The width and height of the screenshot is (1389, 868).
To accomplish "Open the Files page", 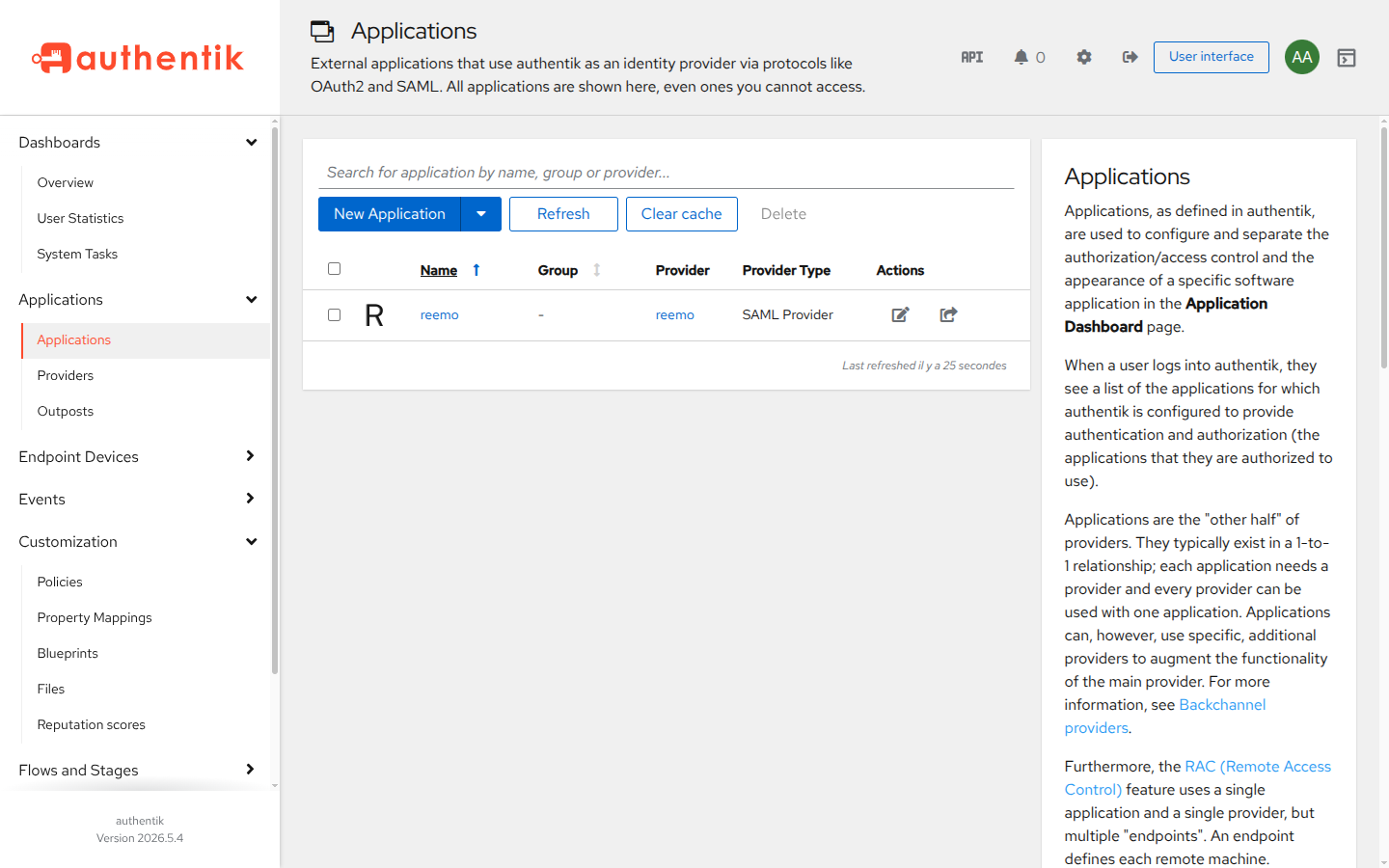I will click(51, 689).
